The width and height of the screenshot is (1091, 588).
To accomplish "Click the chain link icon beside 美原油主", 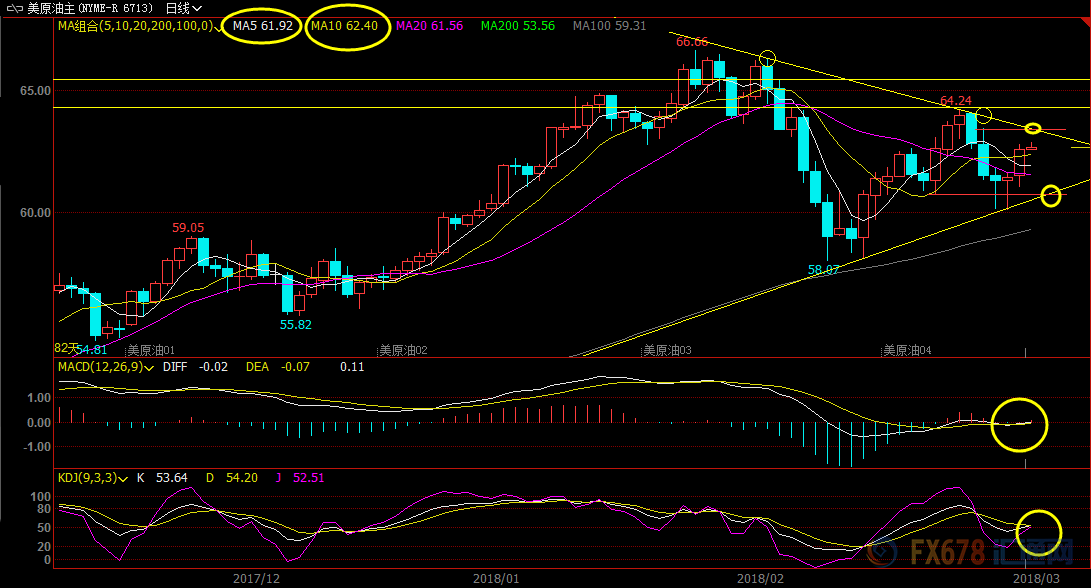I will click(13, 8).
